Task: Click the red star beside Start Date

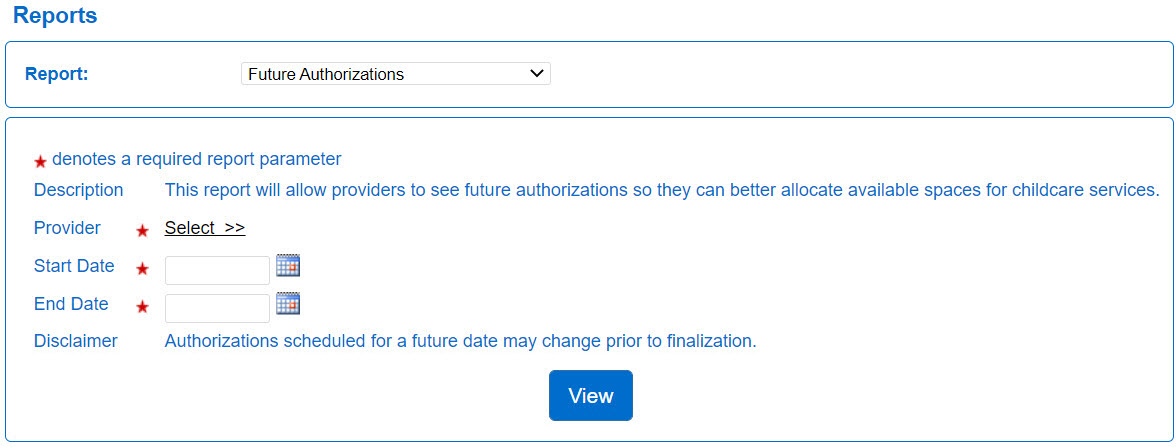Action: tap(143, 269)
